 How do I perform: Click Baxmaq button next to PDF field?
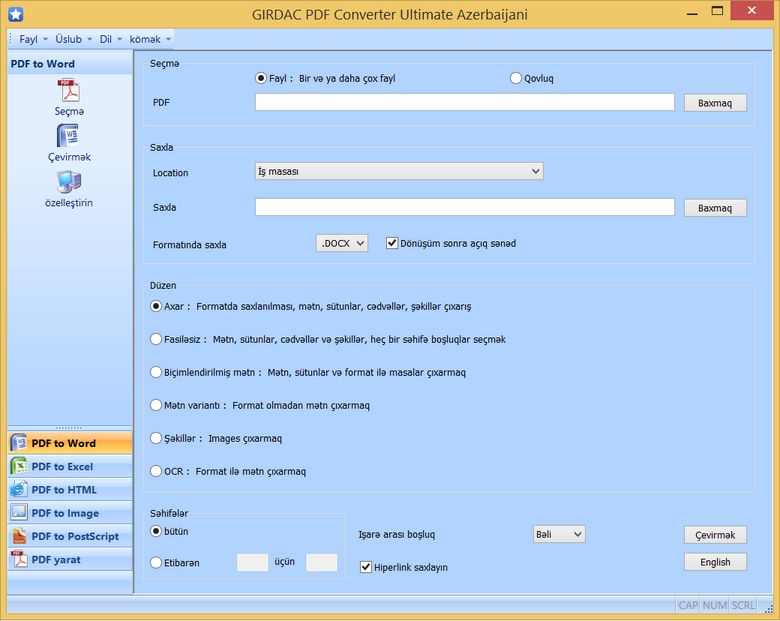pos(715,103)
